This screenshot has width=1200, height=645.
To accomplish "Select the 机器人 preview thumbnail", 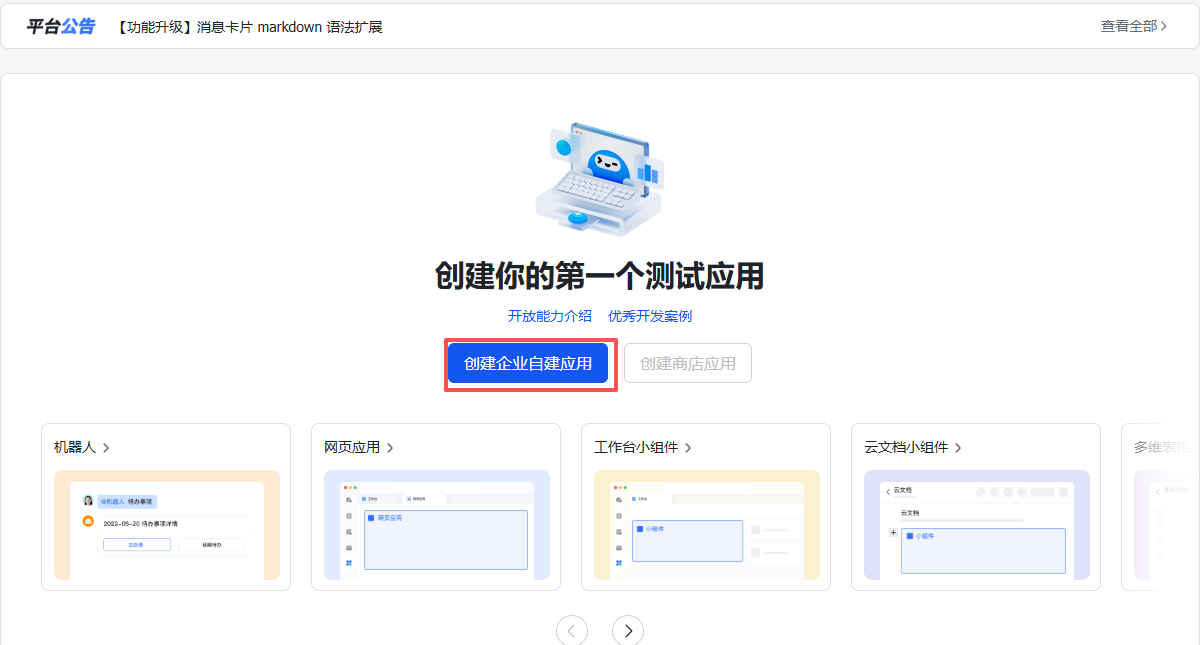I will pyautogui.click(x=167, y=525).
